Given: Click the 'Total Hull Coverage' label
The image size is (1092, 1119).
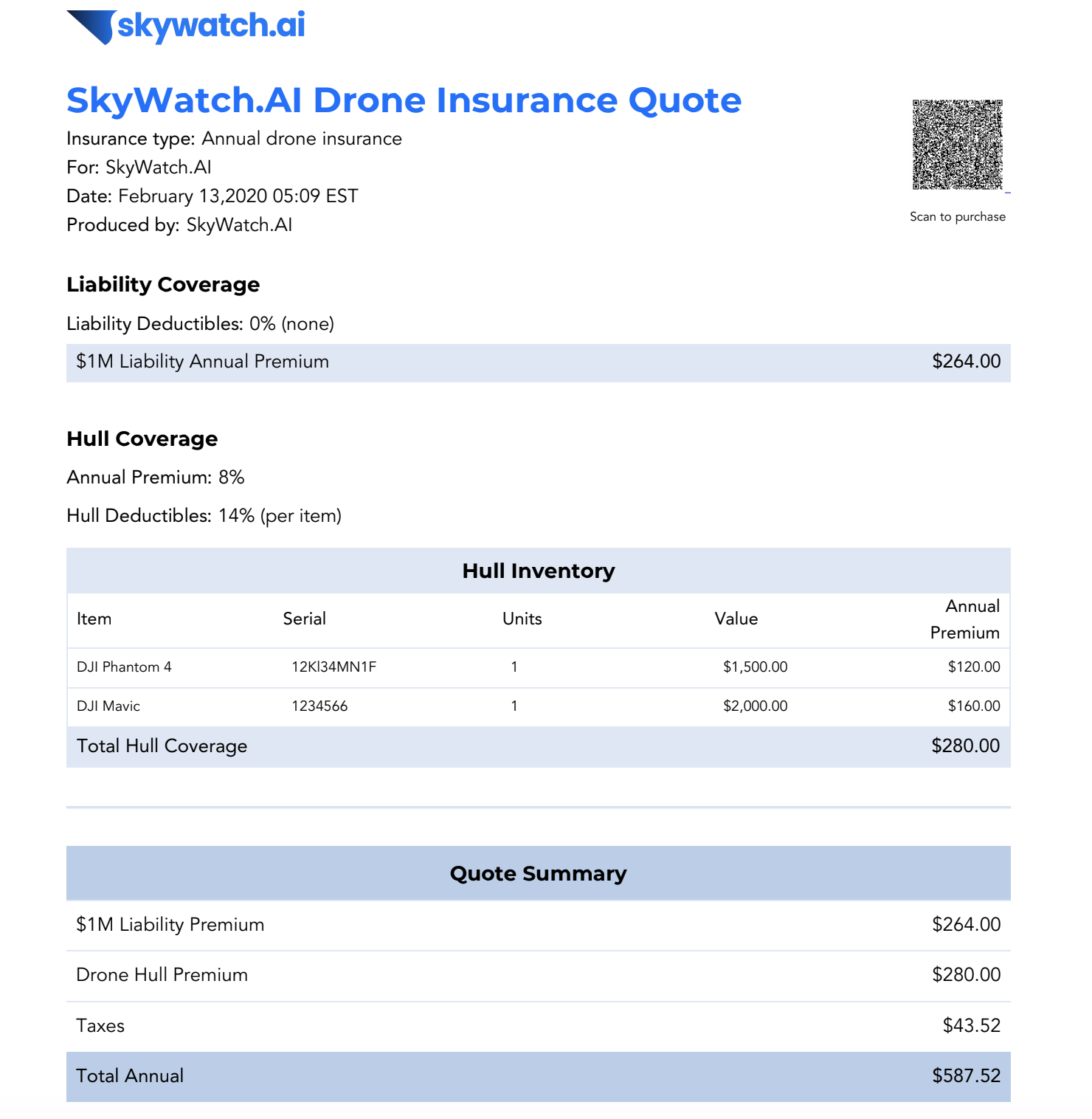Looking at the screenshot, I should click(162, 746).
